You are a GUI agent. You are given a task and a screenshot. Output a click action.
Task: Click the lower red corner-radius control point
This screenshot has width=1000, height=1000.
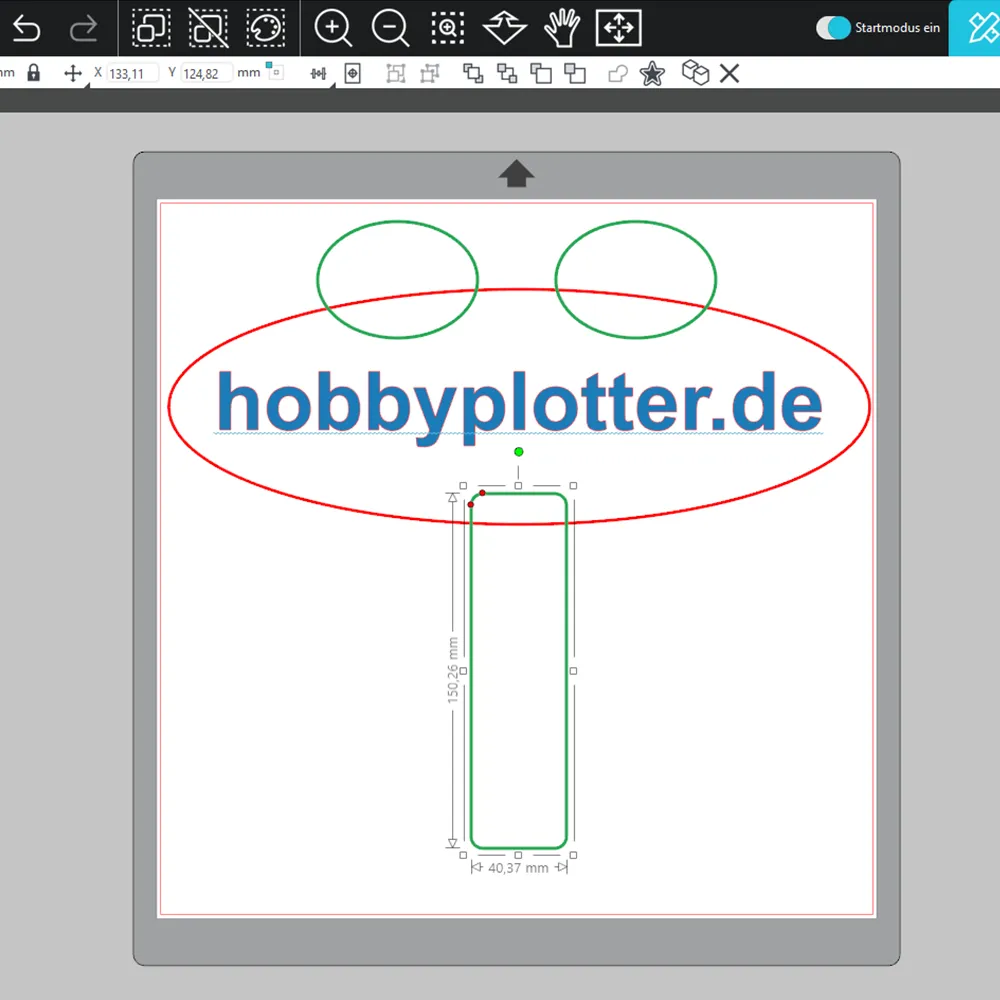coord(471,504)
